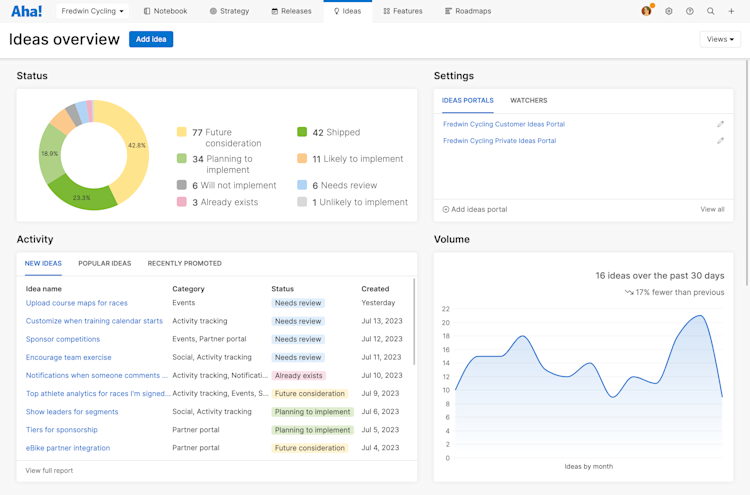Viewport: 750px width, 495px height.
Task: Open the Notebook menu
Action: pos(165,11)
